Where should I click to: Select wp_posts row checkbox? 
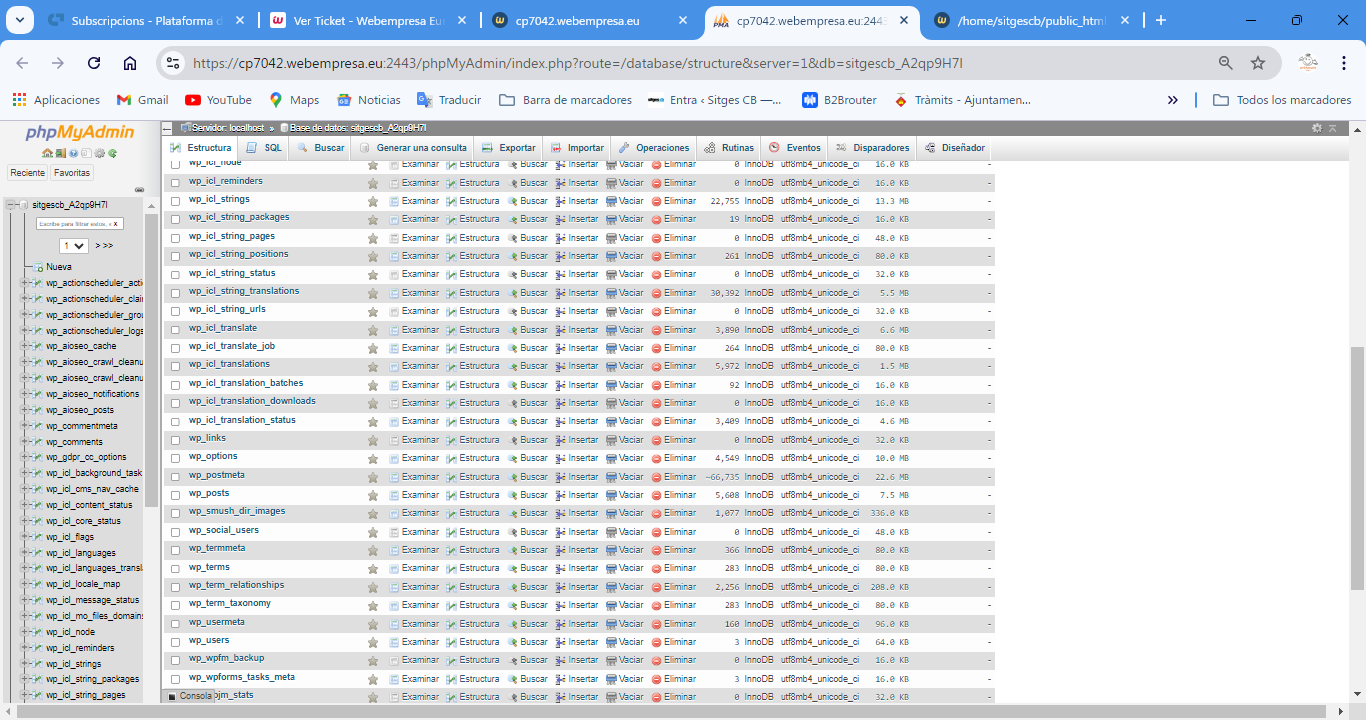click(176, 495)
